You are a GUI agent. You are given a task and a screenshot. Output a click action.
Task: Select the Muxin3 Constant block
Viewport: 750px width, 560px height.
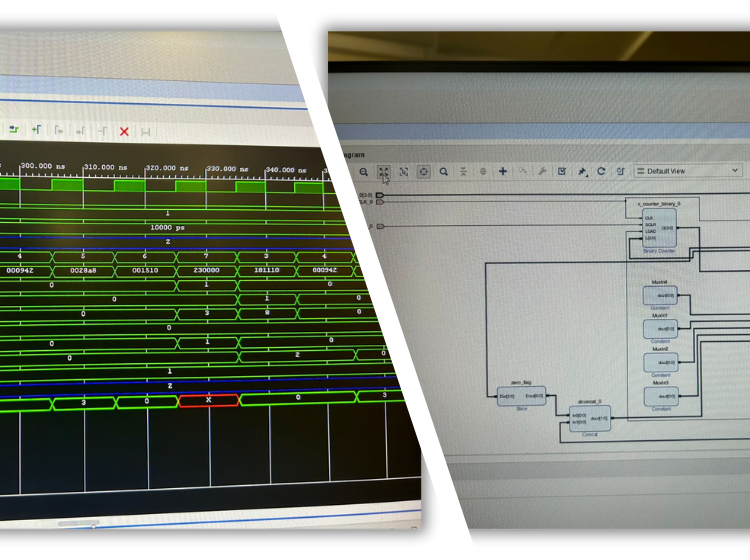click(x=661, y=396)
